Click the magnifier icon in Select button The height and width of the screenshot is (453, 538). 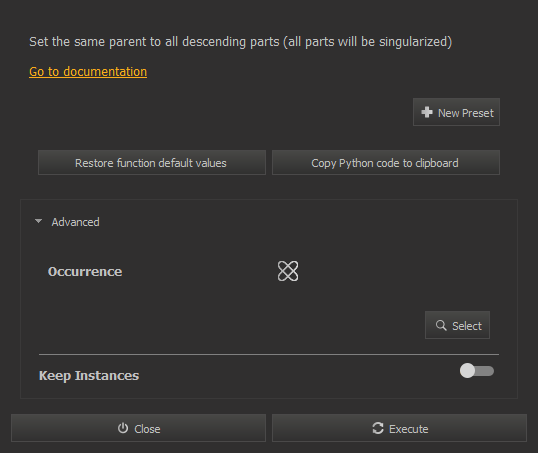click(441, 325)
